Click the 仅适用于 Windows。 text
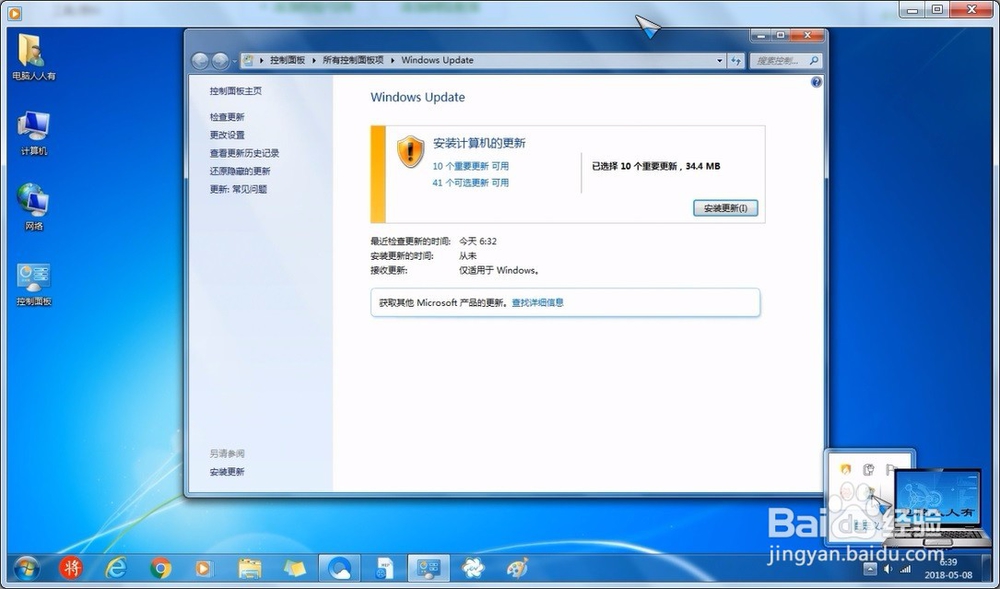Image resolution: width=1000 pixels, height=589 pixels. [499, 270]
